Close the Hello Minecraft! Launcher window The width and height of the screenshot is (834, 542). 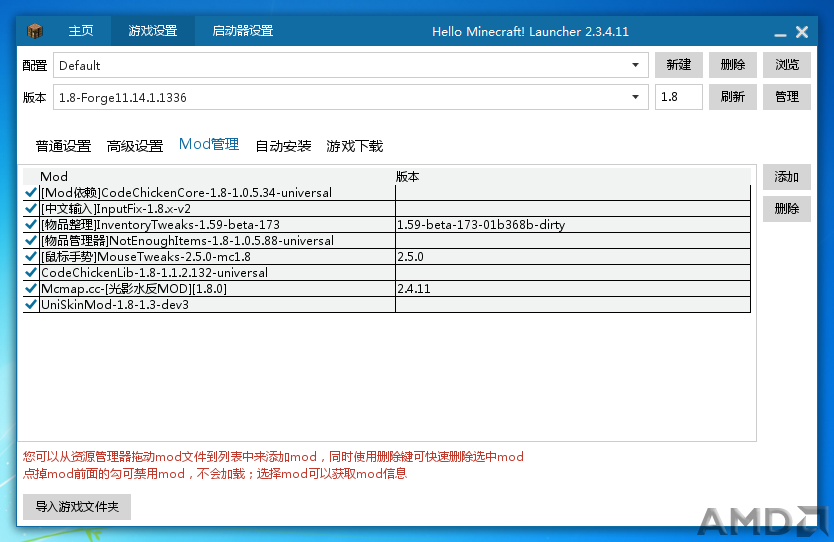pos(802,32)
